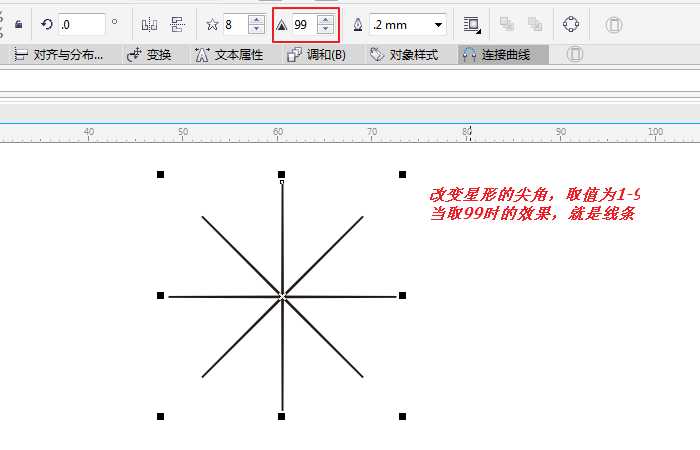Mirror the star horizontally
The image size is (700, 450).
pos(149,25)
